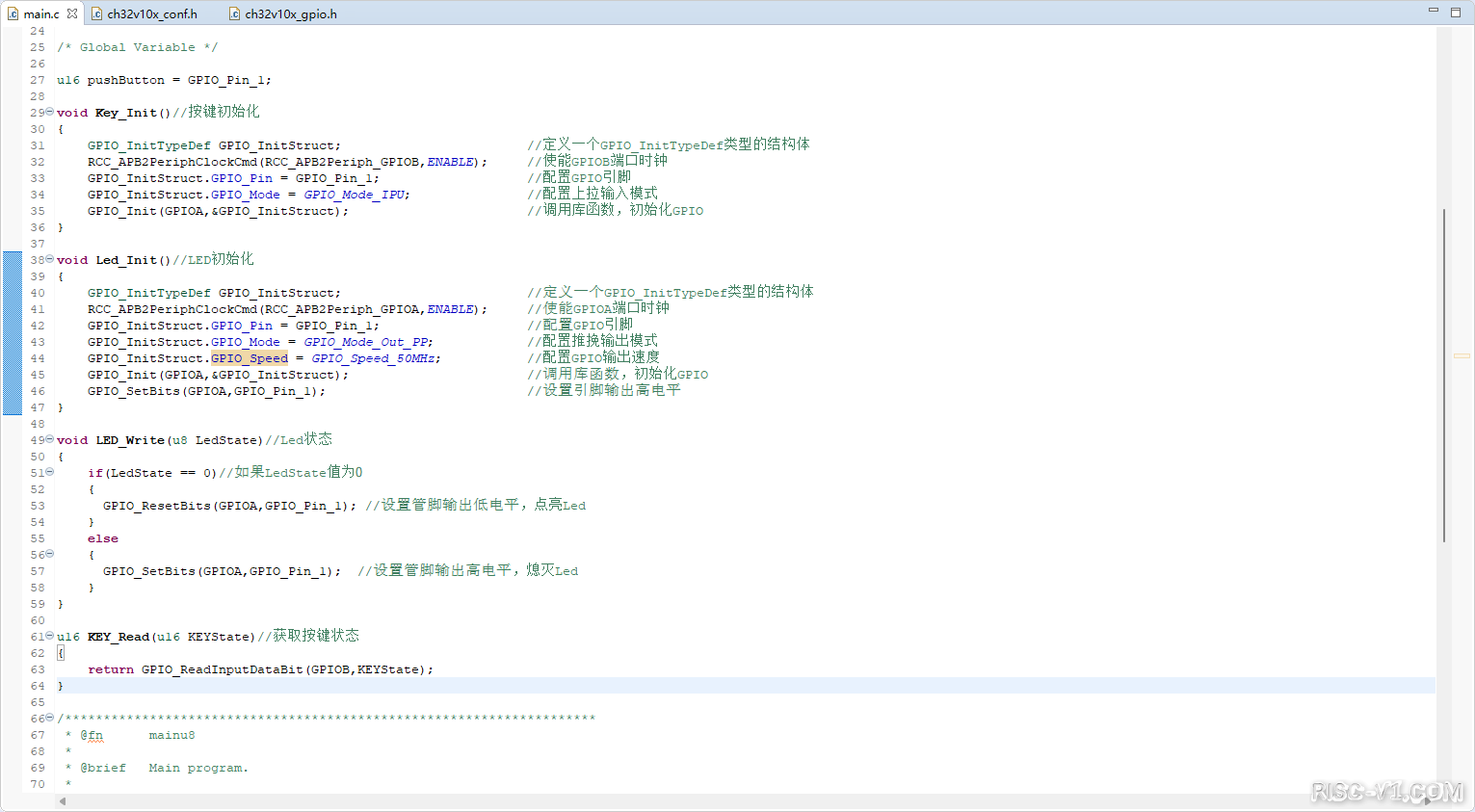Open the ch32v10x_gpio.h tab
Screen dimensions: 1475x812
282,13
